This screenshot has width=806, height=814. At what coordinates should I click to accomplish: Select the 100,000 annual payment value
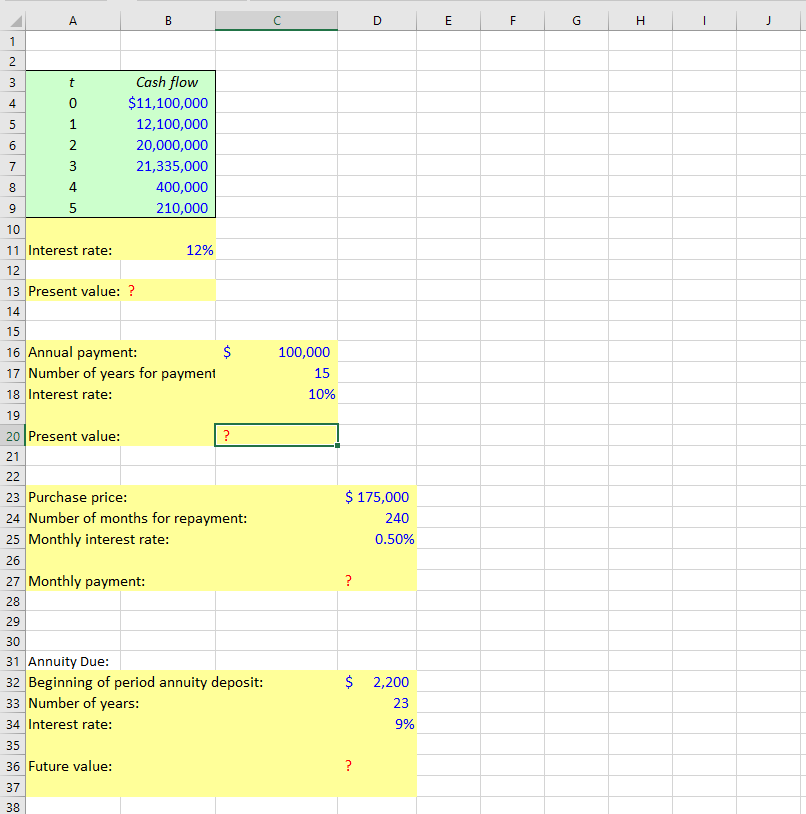point(277,352)
